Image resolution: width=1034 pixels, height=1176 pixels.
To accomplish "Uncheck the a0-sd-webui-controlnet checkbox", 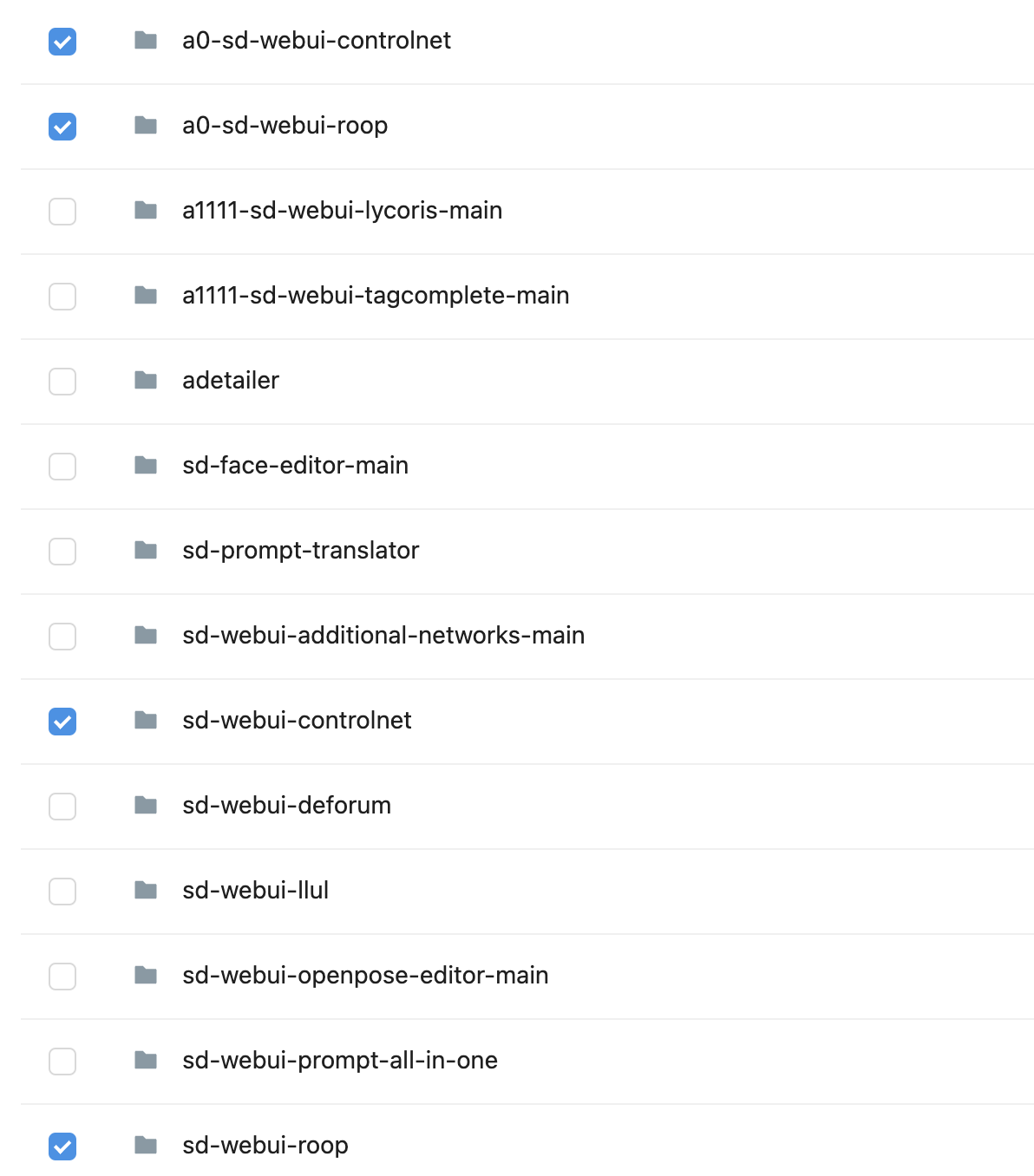I will pos(62,42).
